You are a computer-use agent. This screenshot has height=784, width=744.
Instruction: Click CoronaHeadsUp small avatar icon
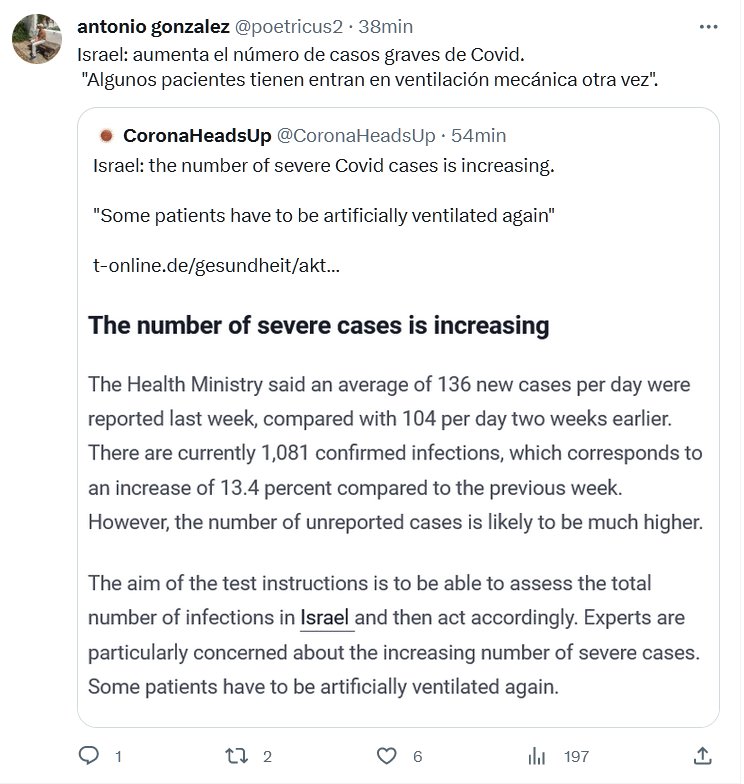pos(107,135)
